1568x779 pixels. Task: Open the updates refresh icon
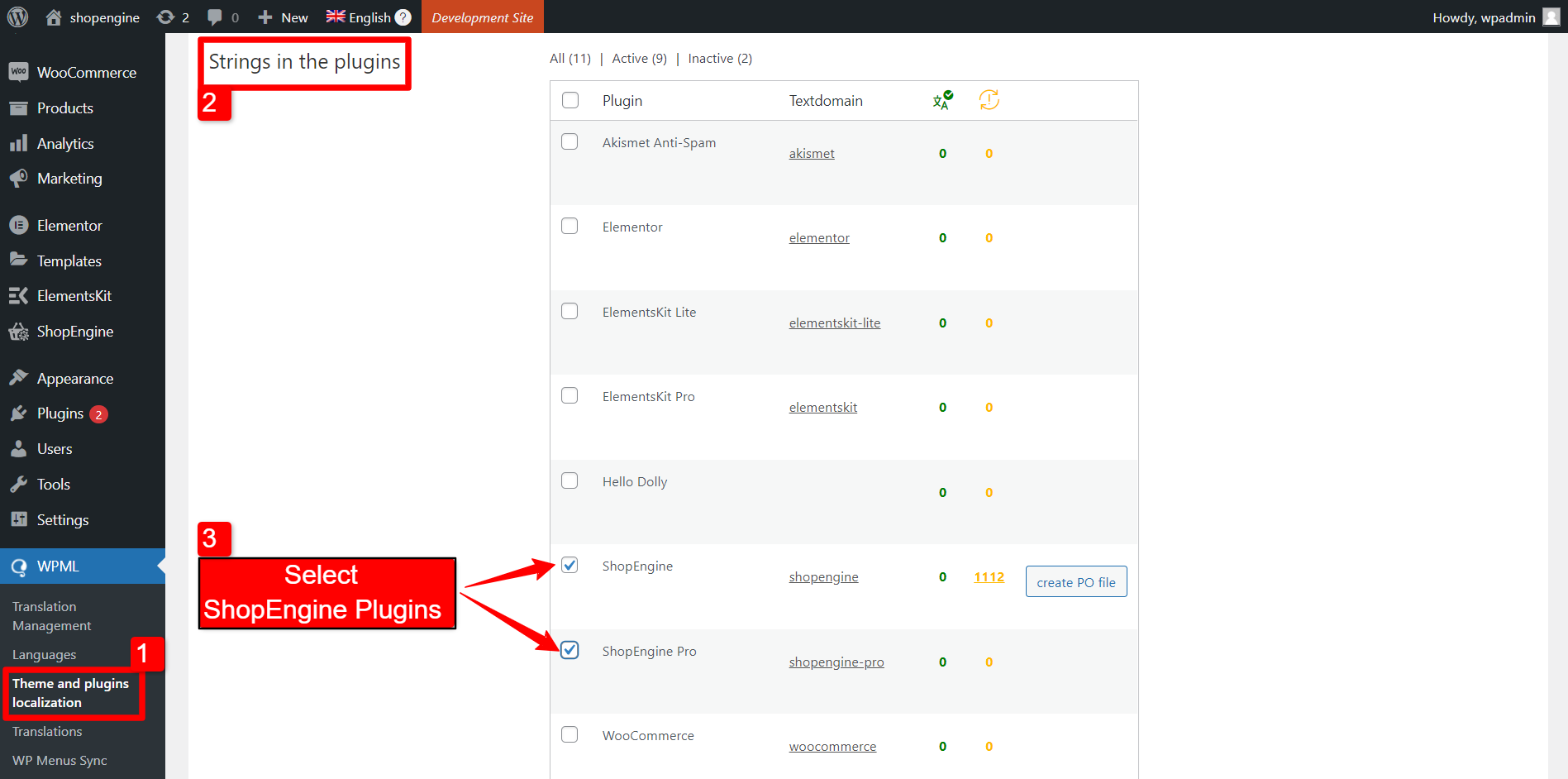click(x=165, y=17)
